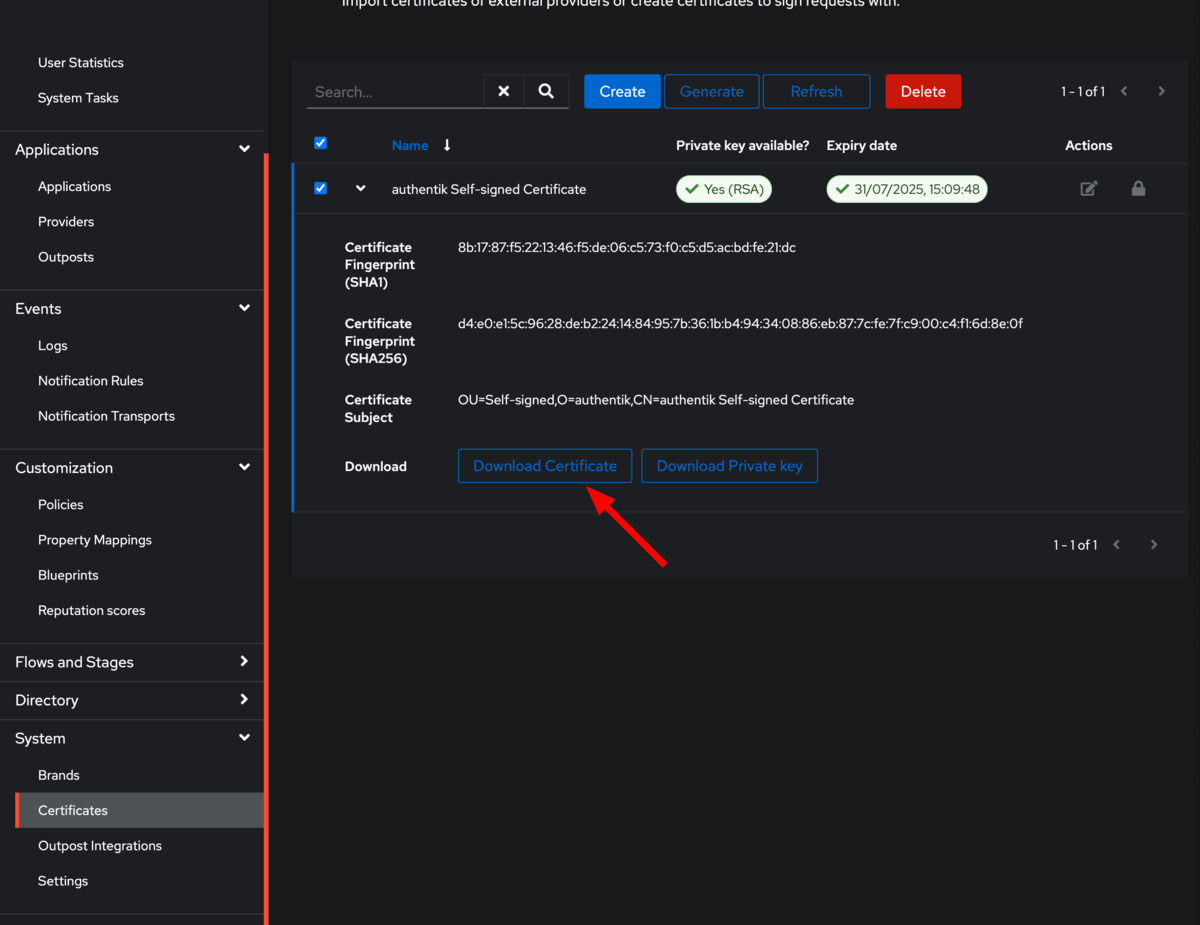Uncheck the authentik Self-signed Certificate row

click(x=320, y=188)
